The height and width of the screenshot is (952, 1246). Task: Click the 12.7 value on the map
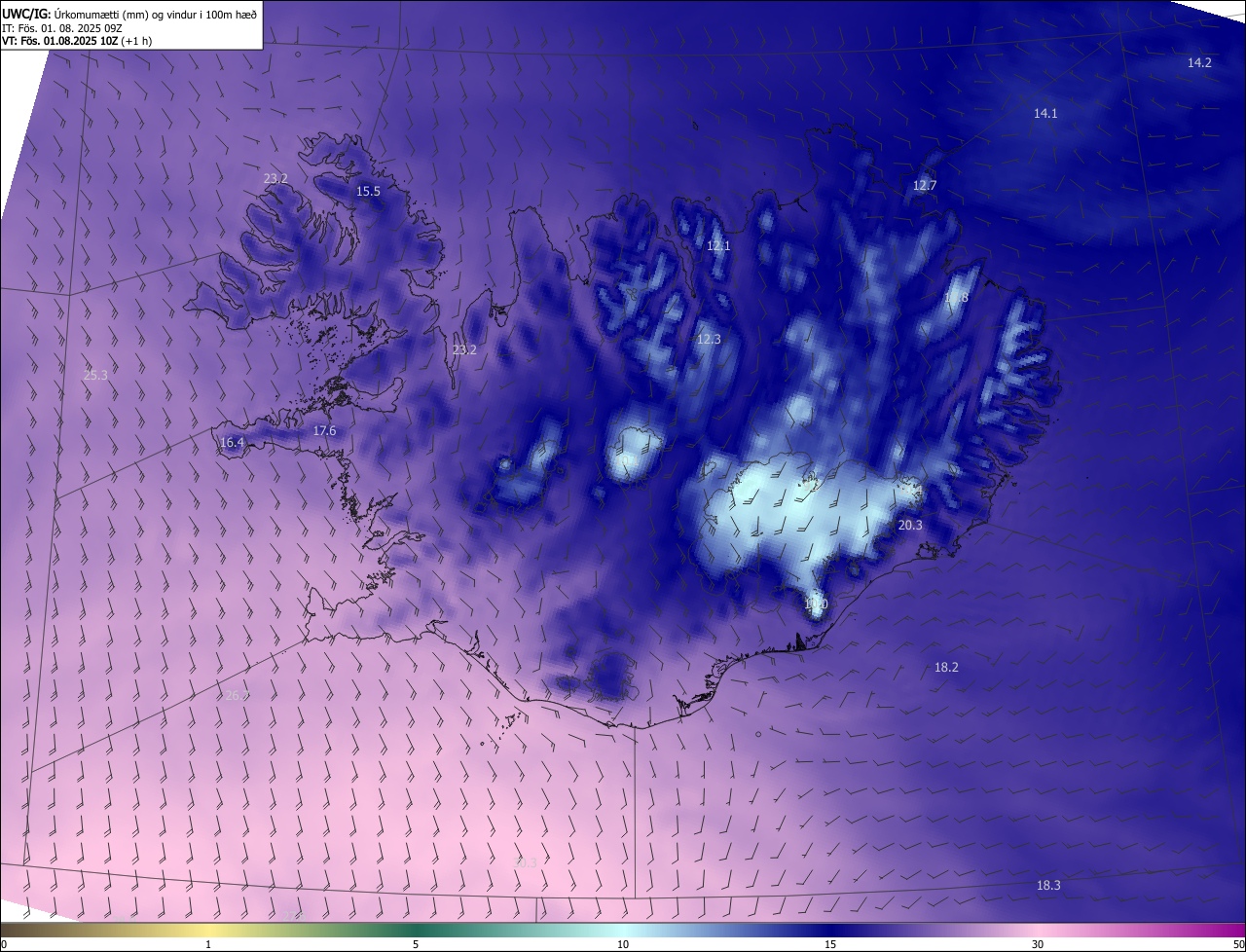coord(924,185)
